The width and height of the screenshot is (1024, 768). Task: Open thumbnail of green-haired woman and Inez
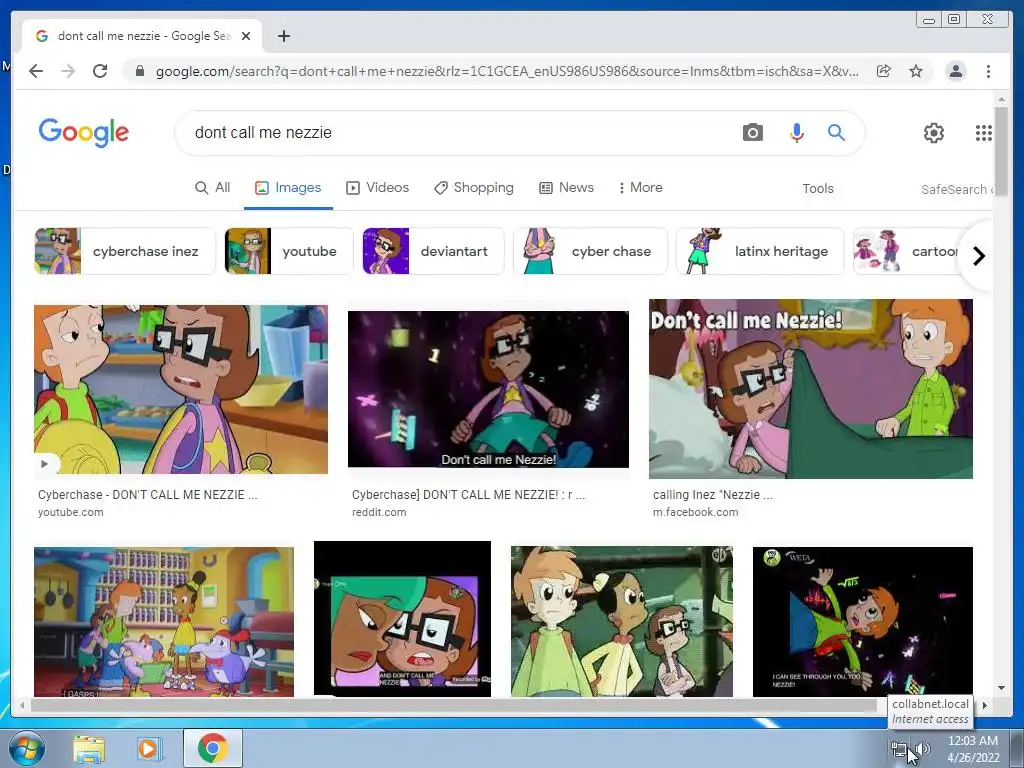(402, 618)
